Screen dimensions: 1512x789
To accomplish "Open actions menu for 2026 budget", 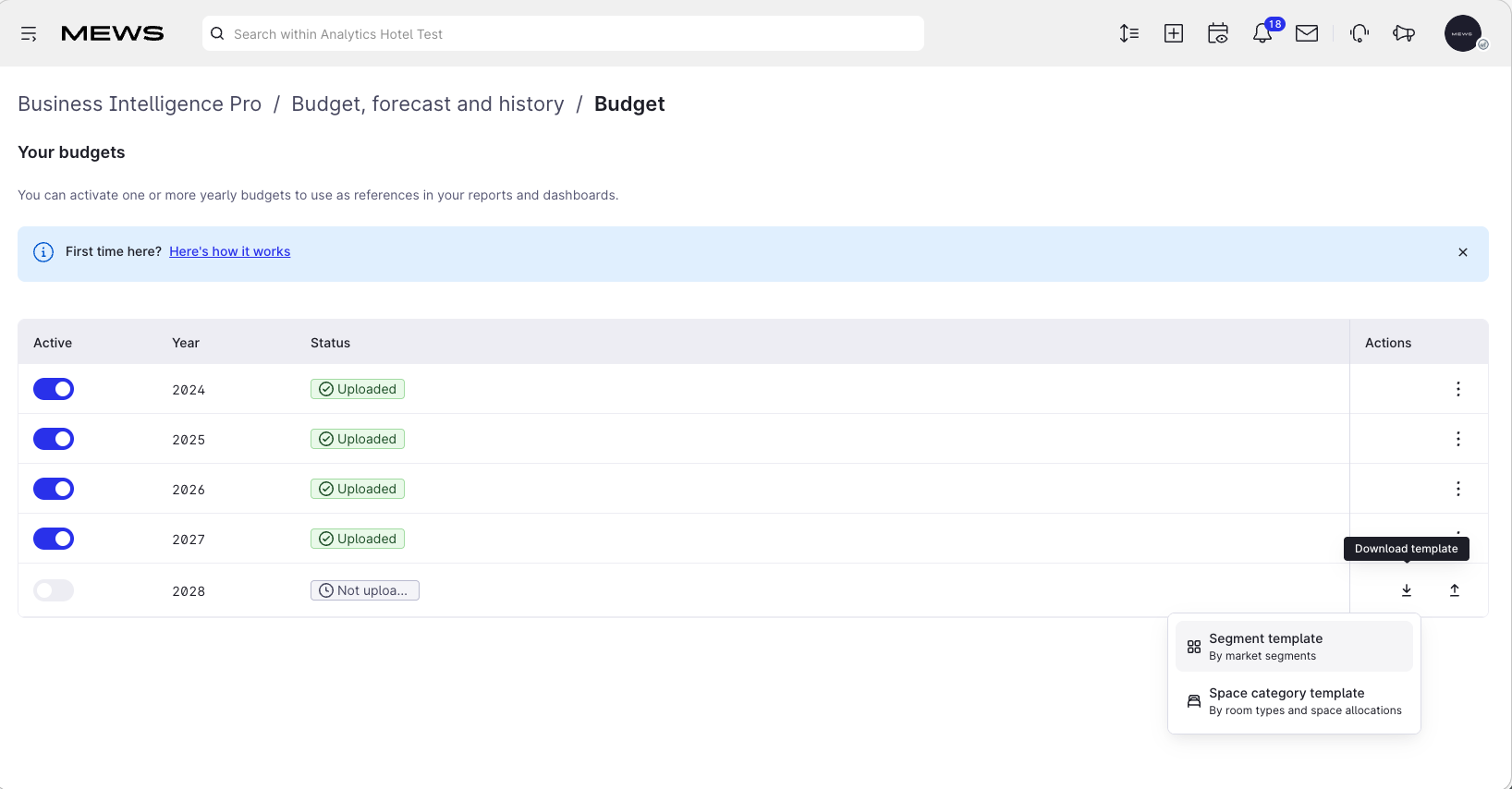I will (1458, 489).
